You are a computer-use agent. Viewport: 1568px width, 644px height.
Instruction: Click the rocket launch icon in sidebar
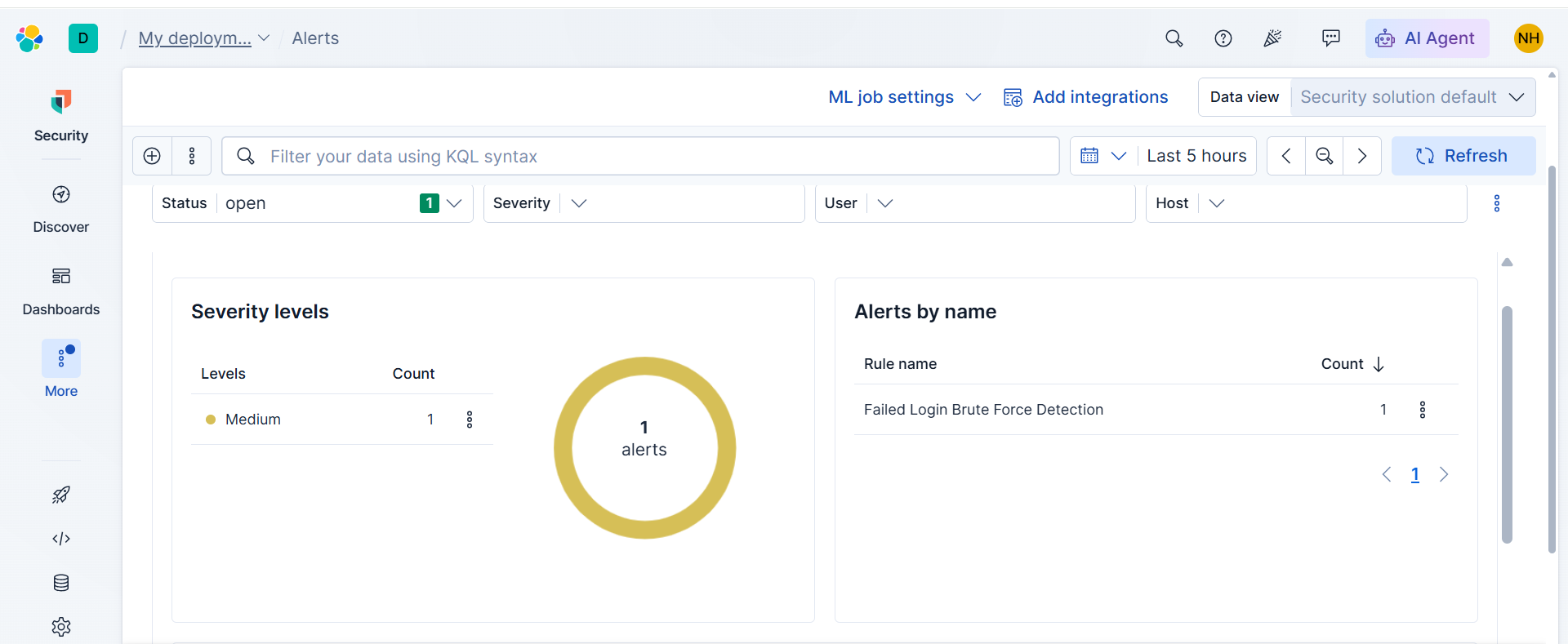[x=61, y=495]
